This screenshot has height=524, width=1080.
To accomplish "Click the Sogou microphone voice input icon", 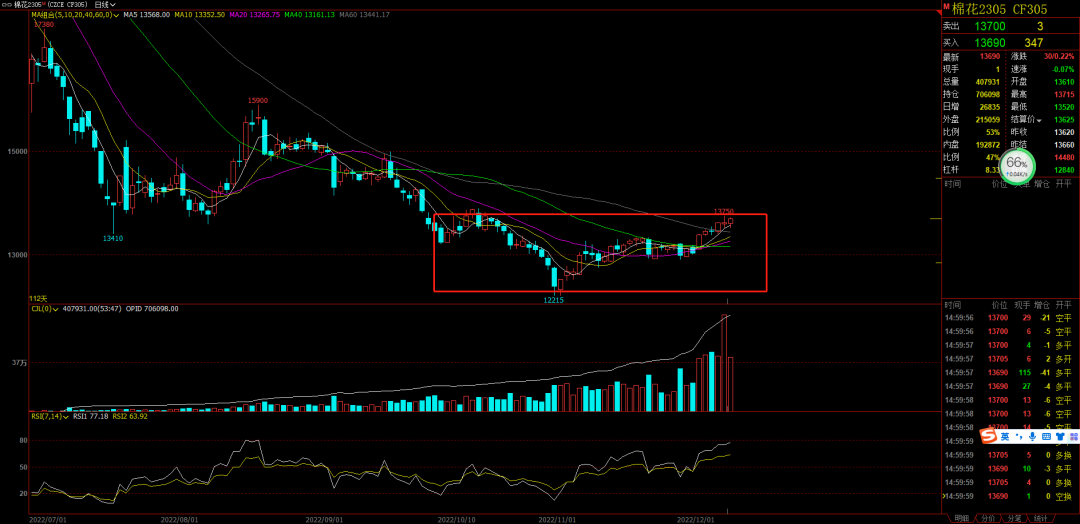I will click(1032, 437).
